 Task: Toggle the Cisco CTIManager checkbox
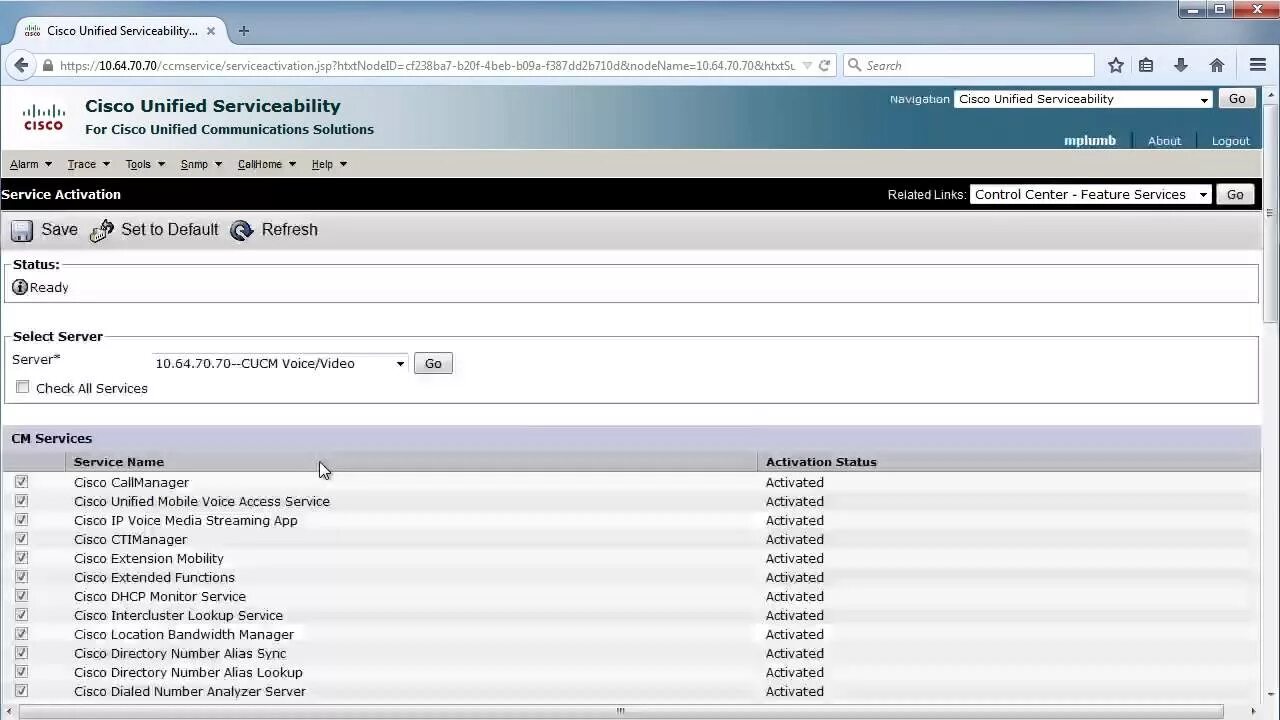[x=21, y=539]
